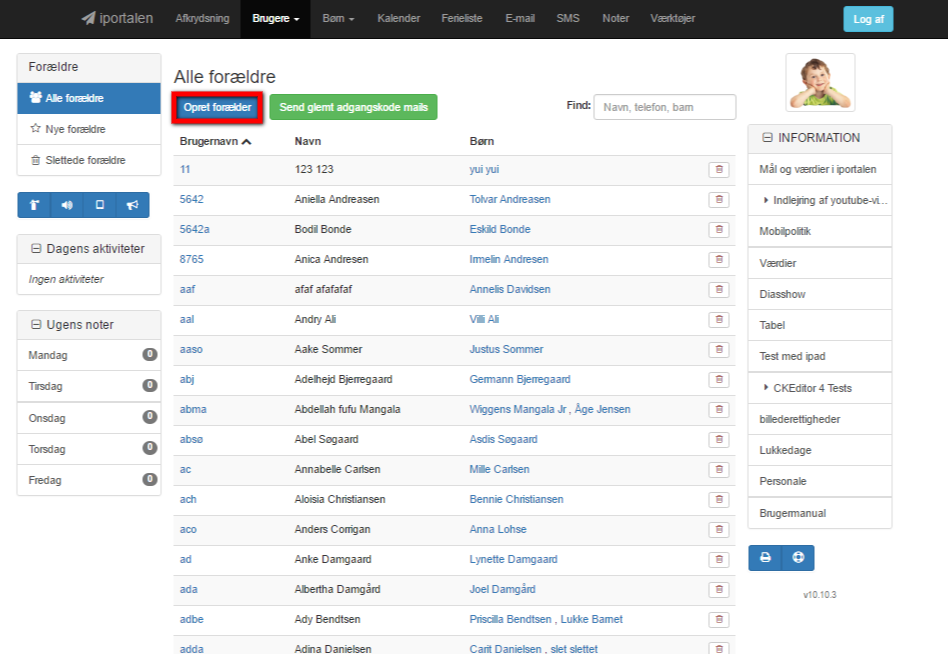Click the Find search input field
The image size is (948, 654).
click(664, 107)
